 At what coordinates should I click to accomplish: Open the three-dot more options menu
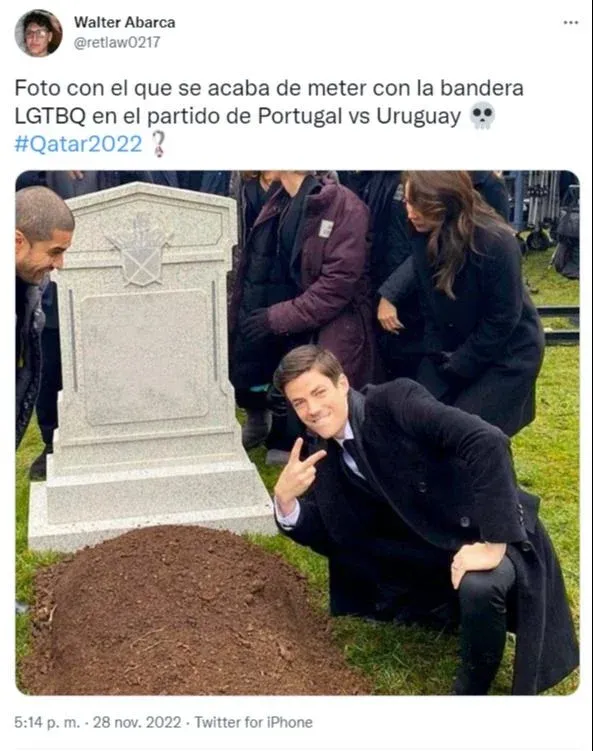570,23
